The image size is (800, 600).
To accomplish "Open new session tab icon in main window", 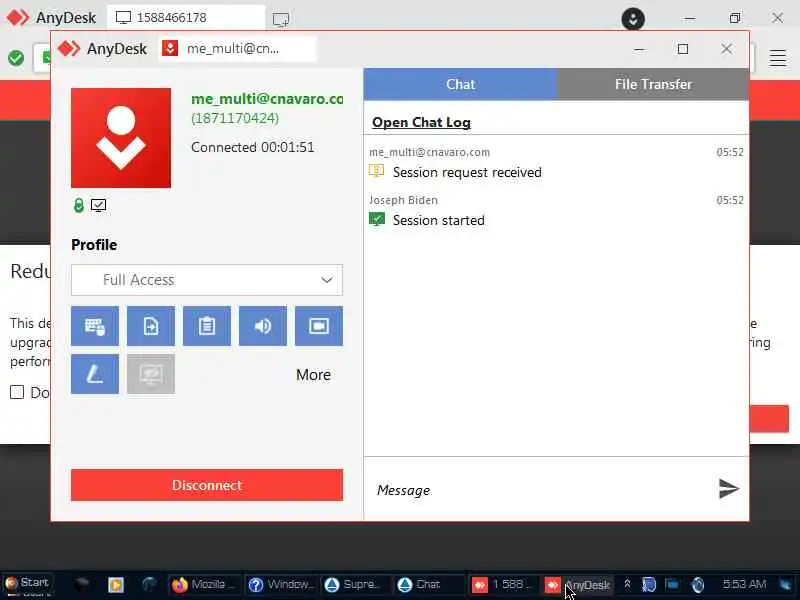I will 281,19.
